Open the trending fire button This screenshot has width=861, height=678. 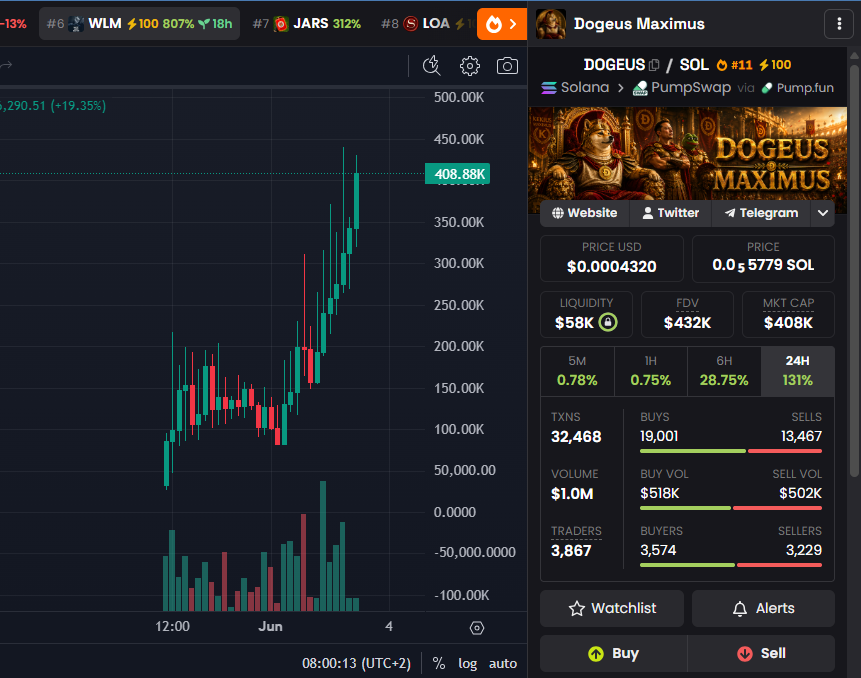(502, 24)
